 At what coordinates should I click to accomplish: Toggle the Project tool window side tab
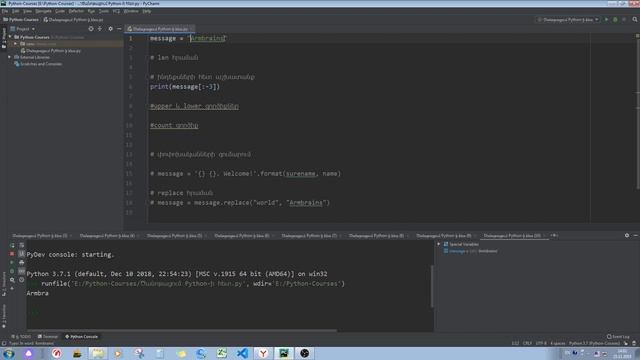4,38
